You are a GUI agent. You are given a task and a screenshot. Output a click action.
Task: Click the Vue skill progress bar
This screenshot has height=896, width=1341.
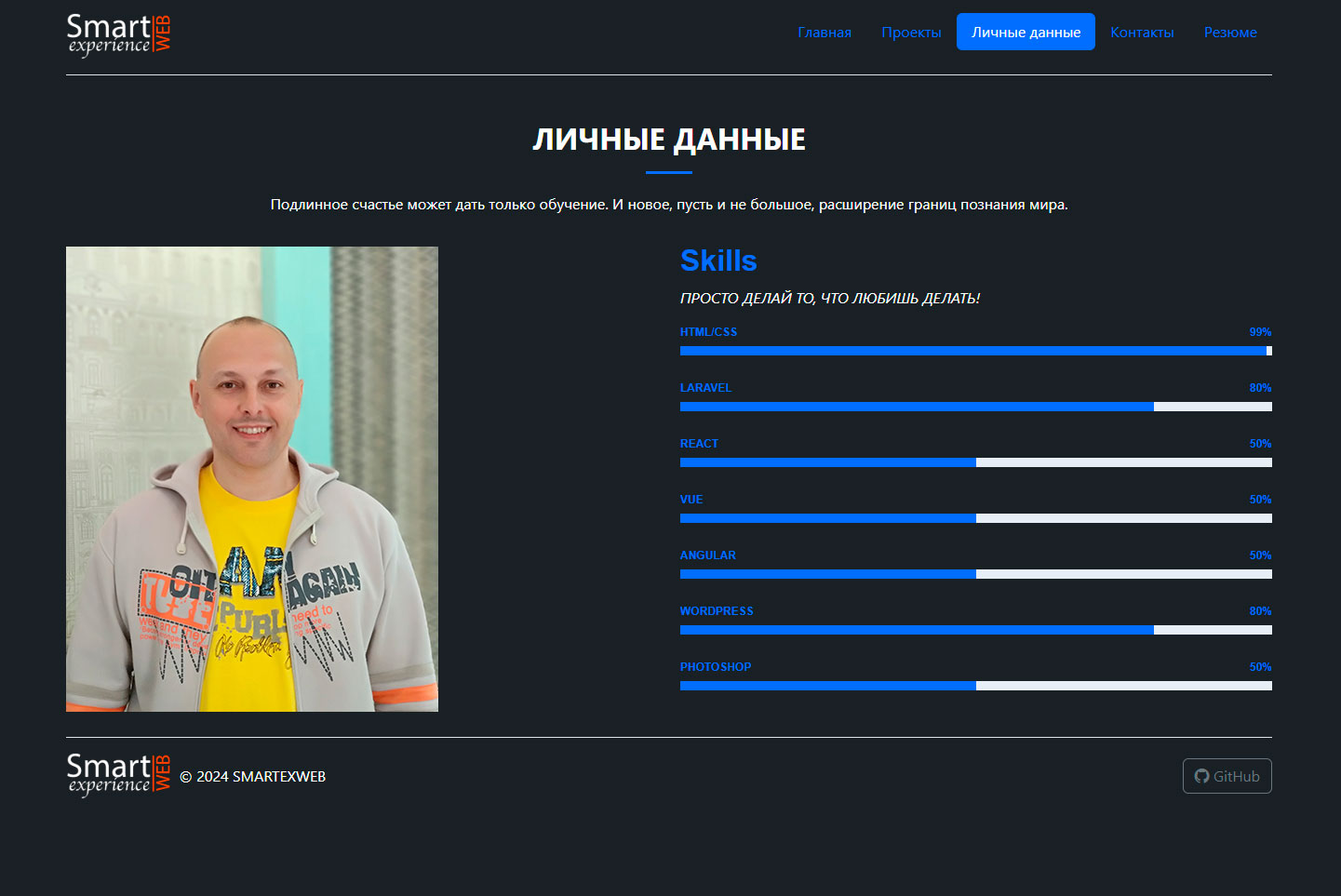pyautogui.click(x=975, y=518)
